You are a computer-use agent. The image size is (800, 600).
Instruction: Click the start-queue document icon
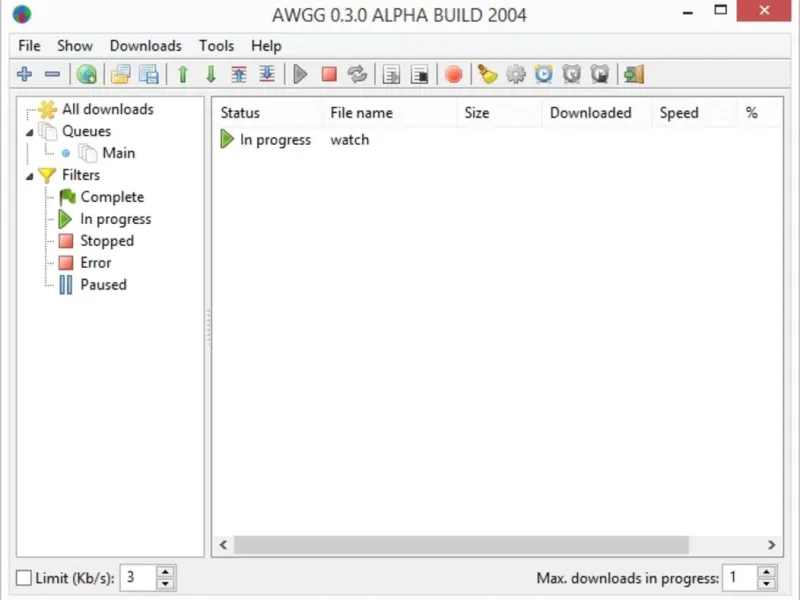(391, 74)
